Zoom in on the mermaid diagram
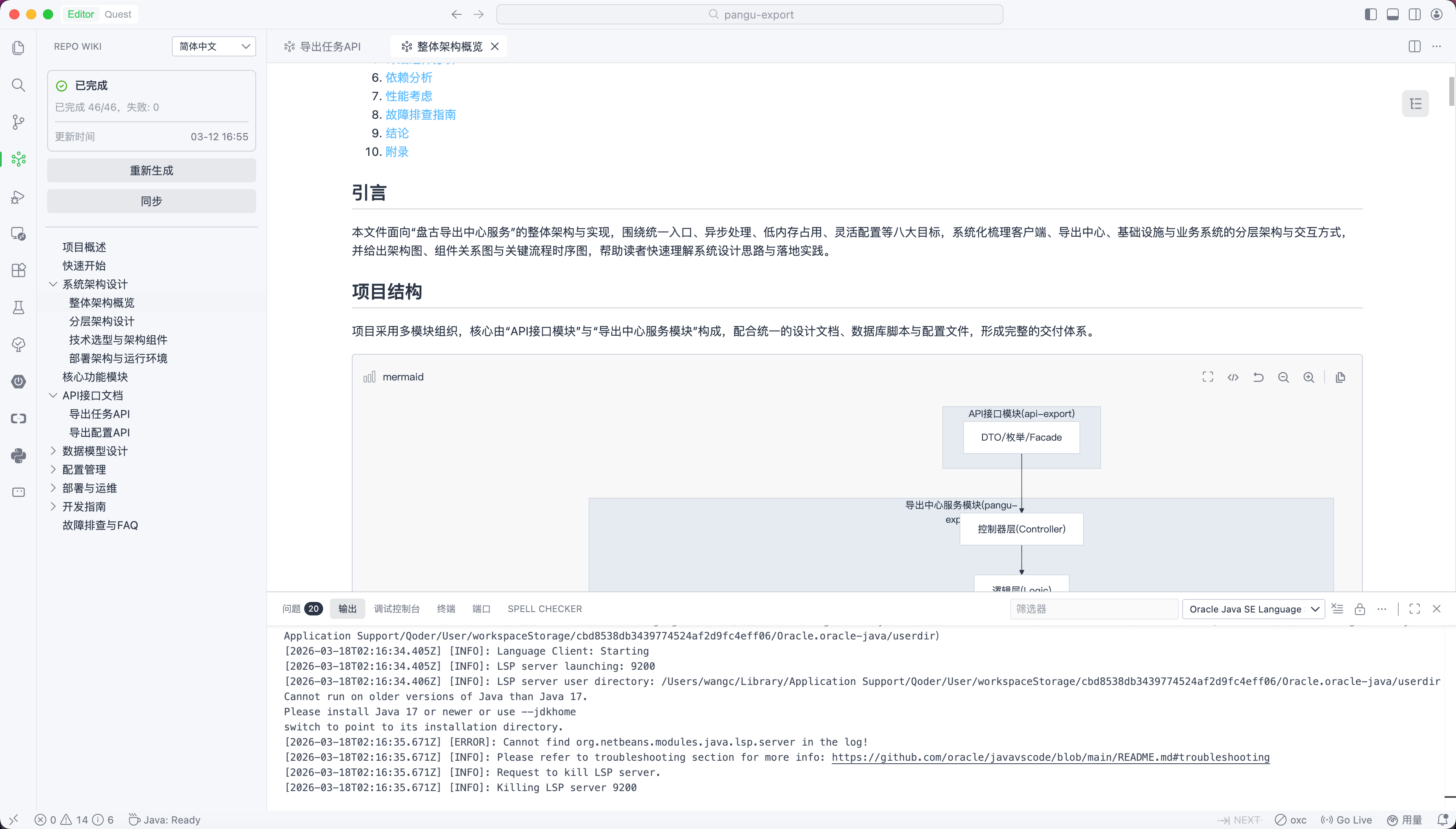Viewport: 1456px width, 829px height. pos(1309,377)
